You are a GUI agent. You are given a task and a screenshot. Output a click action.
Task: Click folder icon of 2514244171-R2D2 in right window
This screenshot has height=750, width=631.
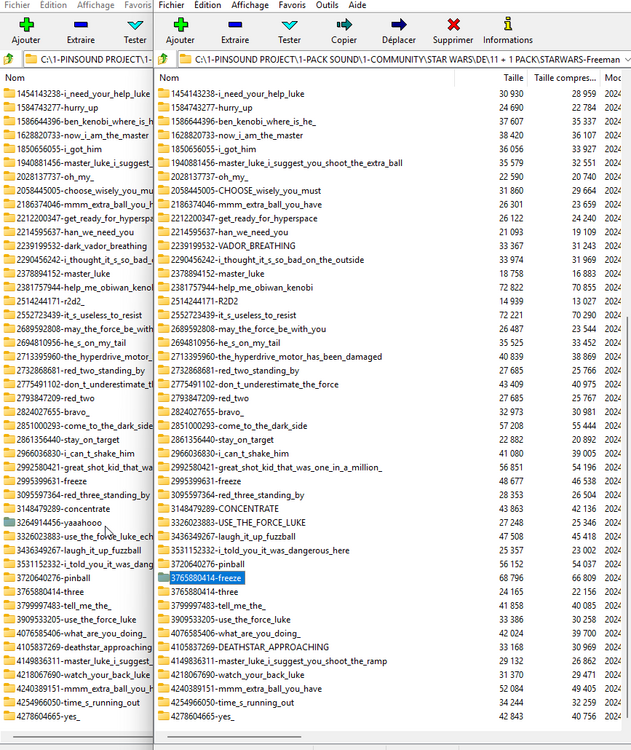tap(164, 301)
